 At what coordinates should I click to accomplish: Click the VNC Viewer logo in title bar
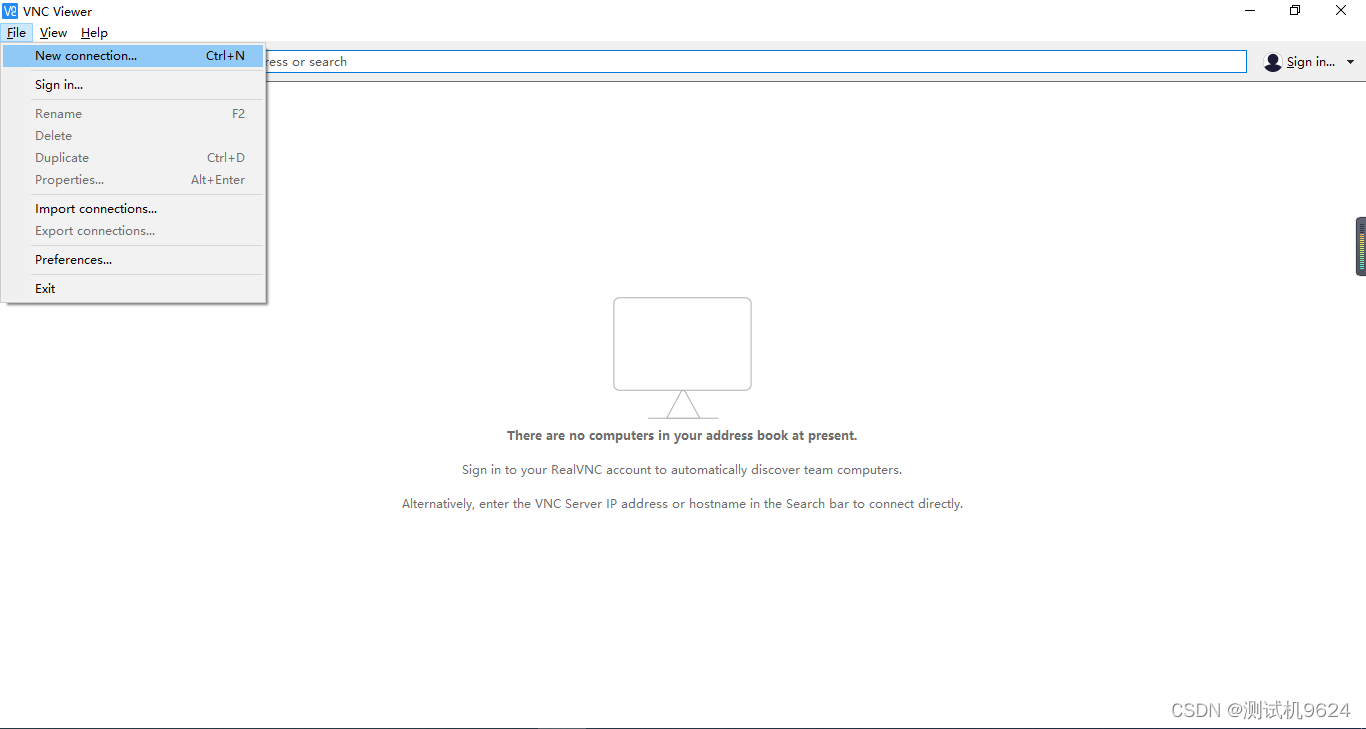tap(10, 11)
